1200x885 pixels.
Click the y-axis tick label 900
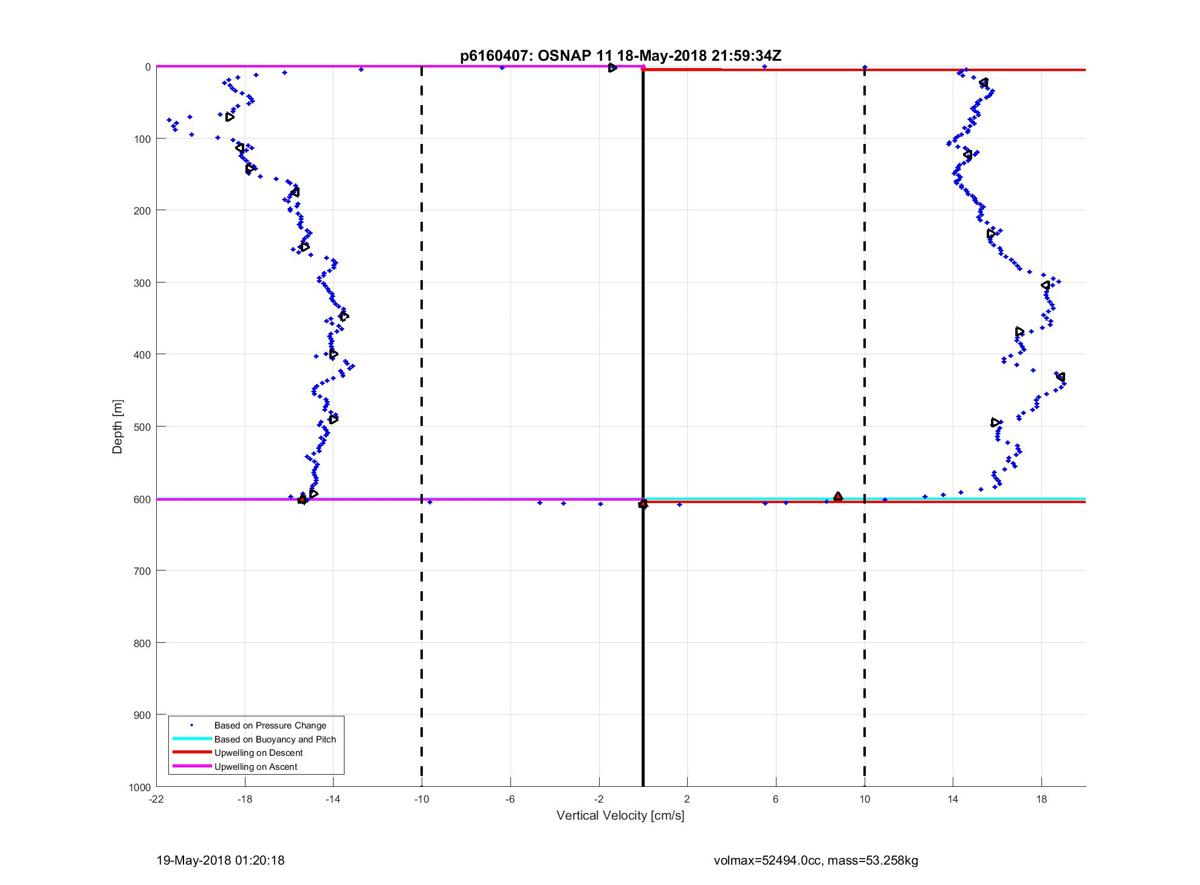142,715
